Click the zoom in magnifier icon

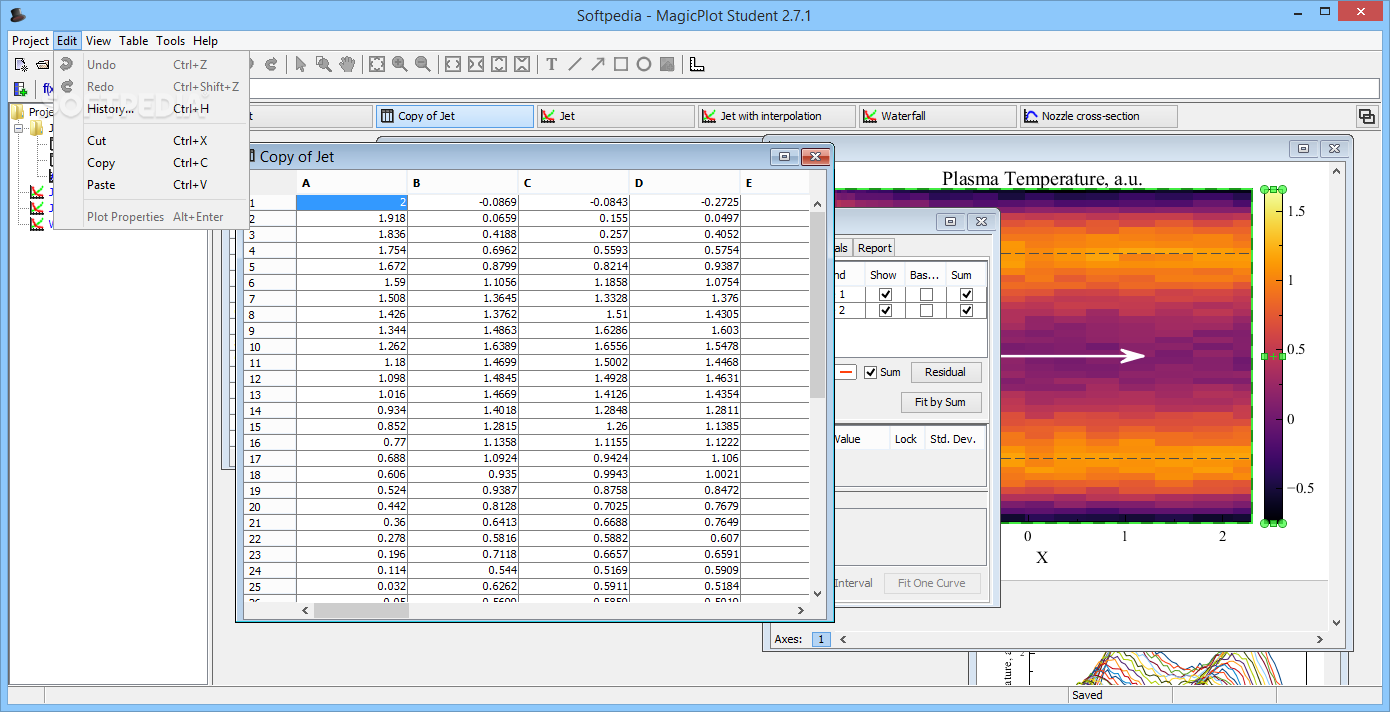tap(399, 64)
